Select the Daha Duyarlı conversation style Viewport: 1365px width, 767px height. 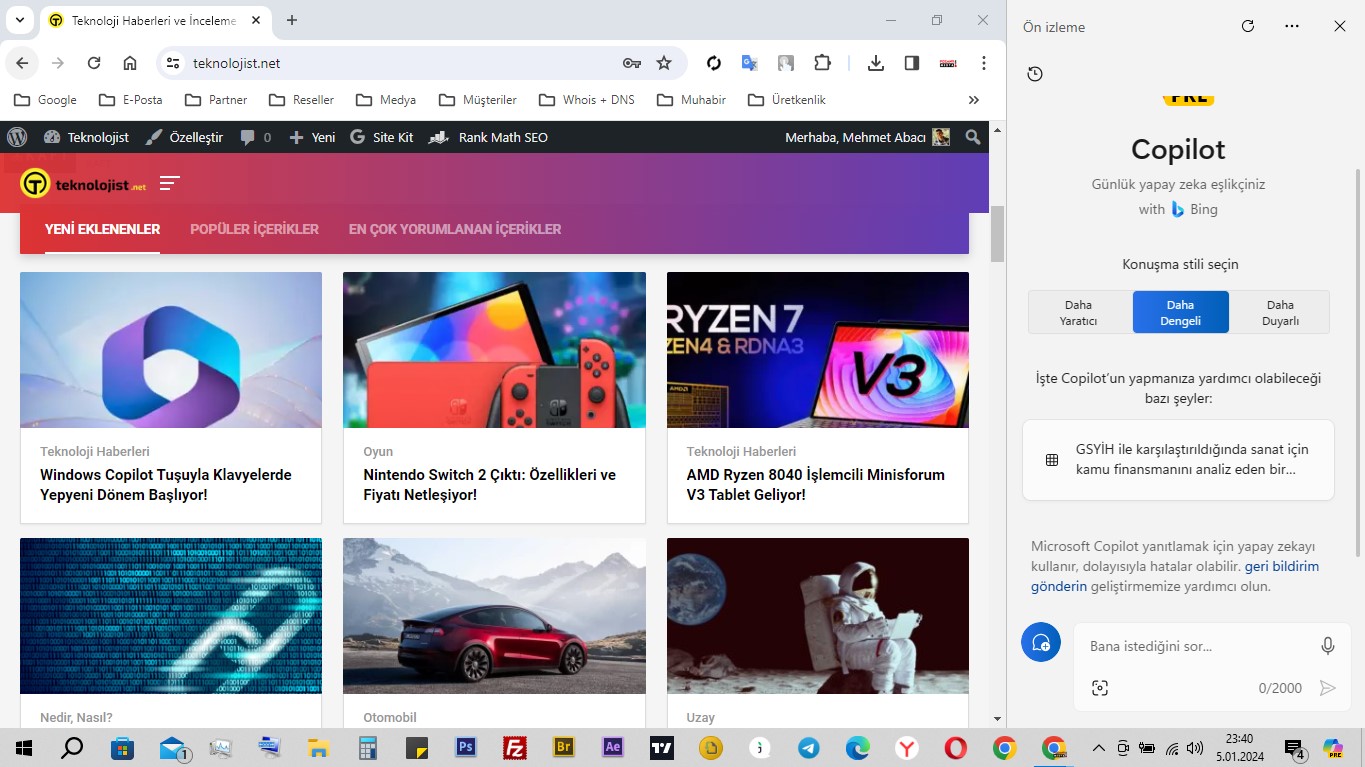pos(1279,311)
